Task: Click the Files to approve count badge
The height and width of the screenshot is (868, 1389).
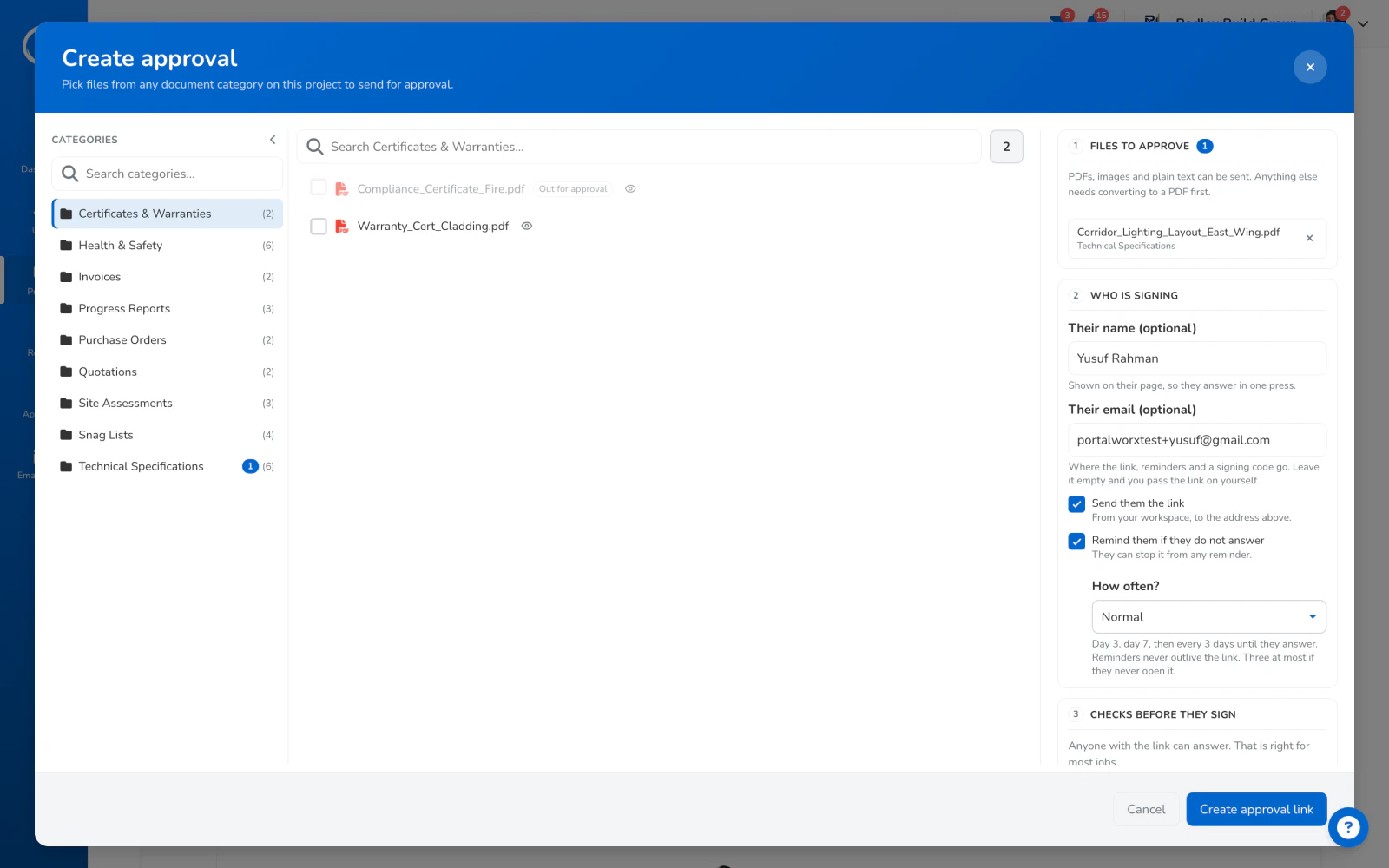Action: [x=1205, y=146]
